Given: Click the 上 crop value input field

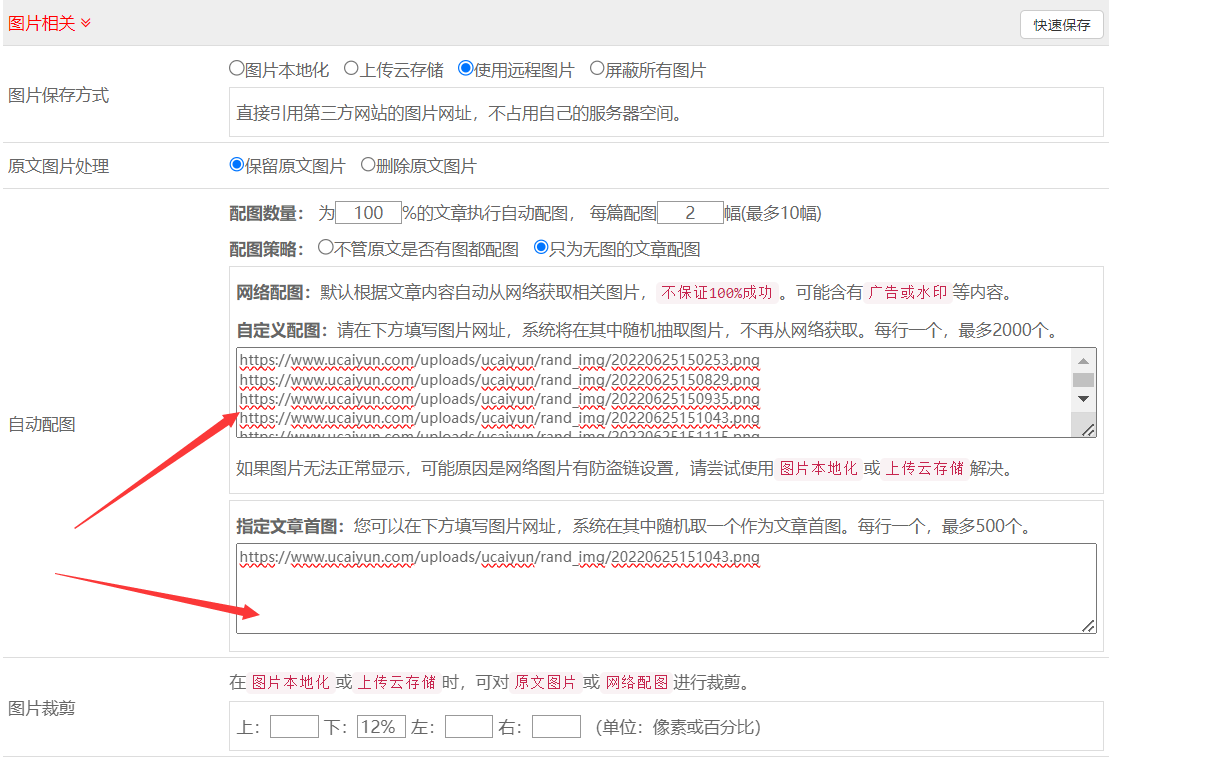Looking at the screenshot, I should coord(294,727).
